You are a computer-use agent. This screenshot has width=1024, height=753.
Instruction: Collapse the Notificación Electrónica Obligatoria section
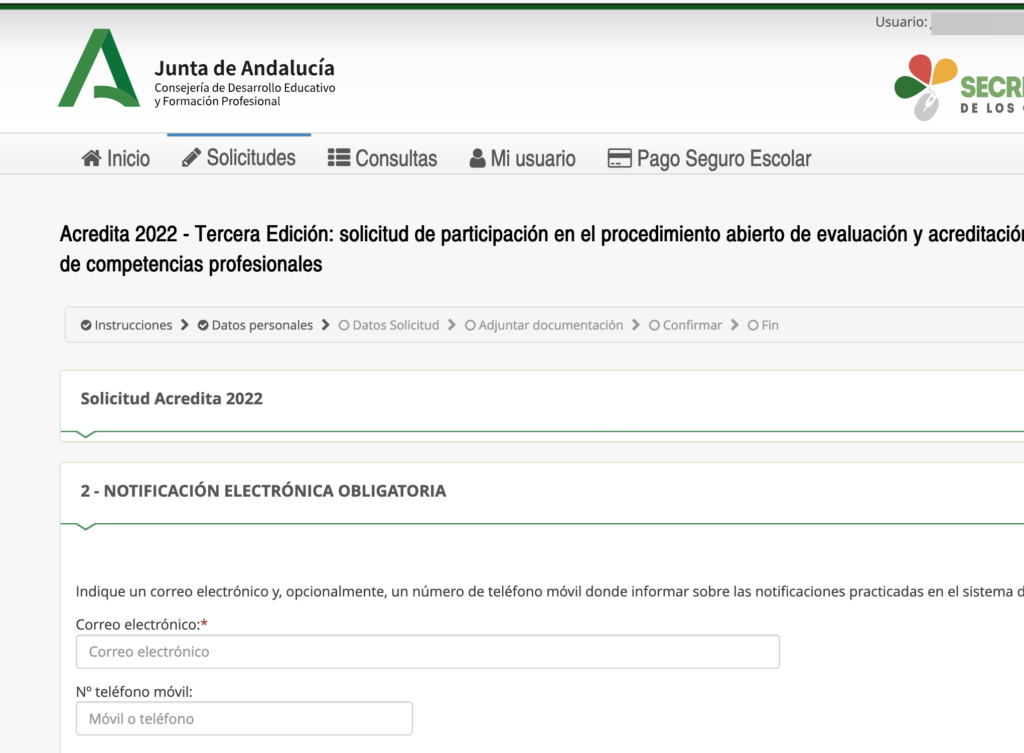(x=263, y=491)
